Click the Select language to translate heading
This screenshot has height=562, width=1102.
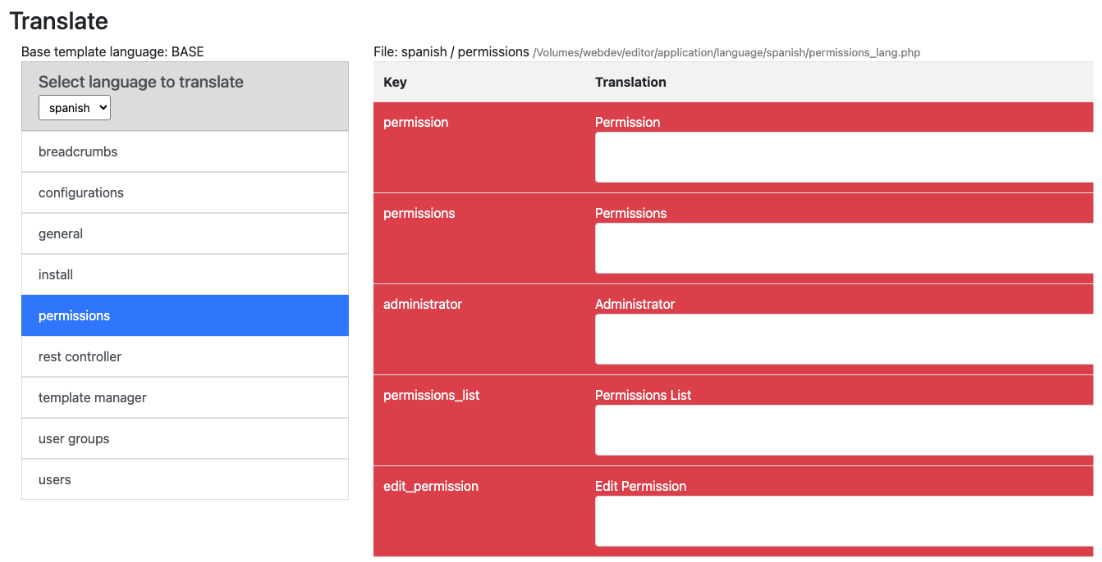point(141,82)
